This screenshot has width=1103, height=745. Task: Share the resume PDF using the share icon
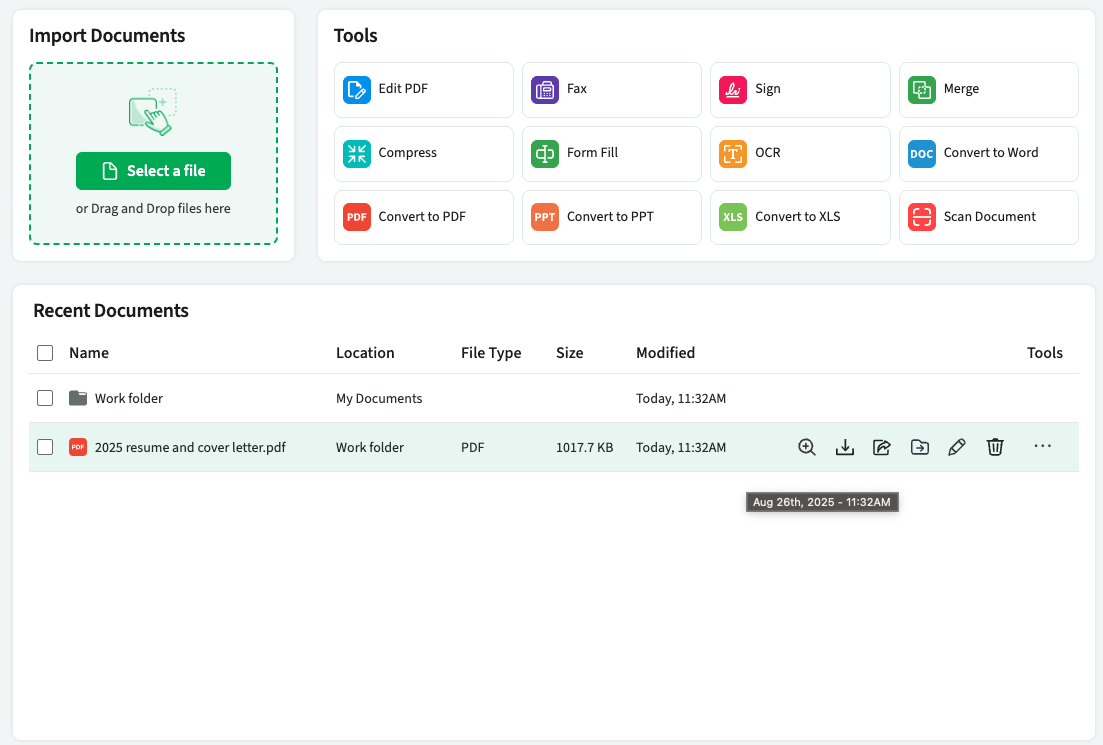(882, 447)
